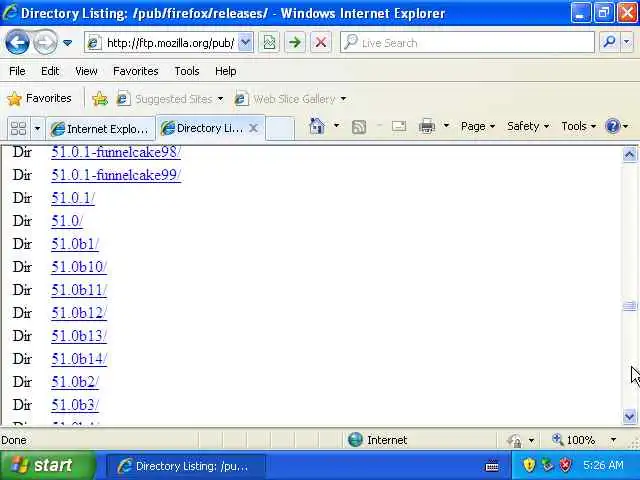Open the Tools menu in menu bar
This screenshot has width=640, height=480.
coord(187,71)
